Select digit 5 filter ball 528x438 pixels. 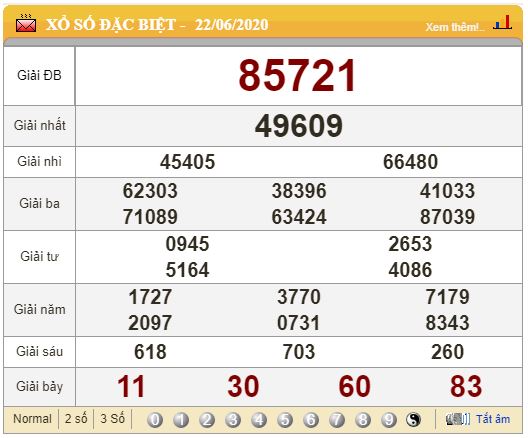pyautogui.click(x=285, y=420)
